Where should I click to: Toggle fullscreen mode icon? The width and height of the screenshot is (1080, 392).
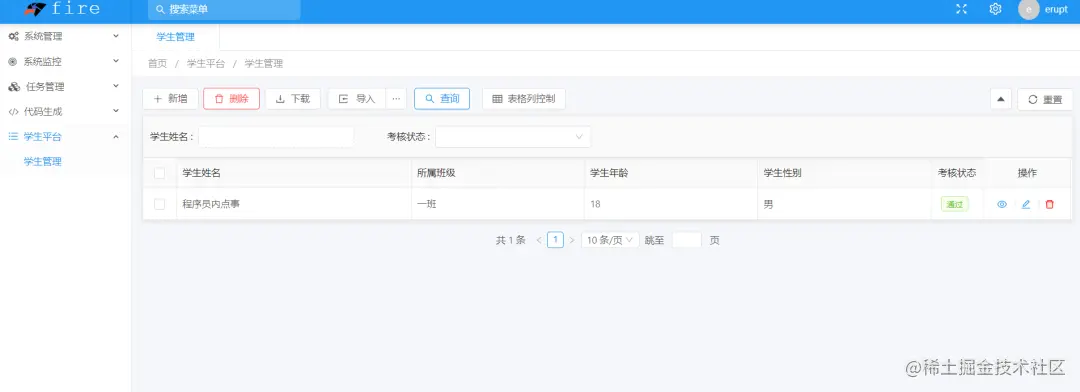pos(962,9)
